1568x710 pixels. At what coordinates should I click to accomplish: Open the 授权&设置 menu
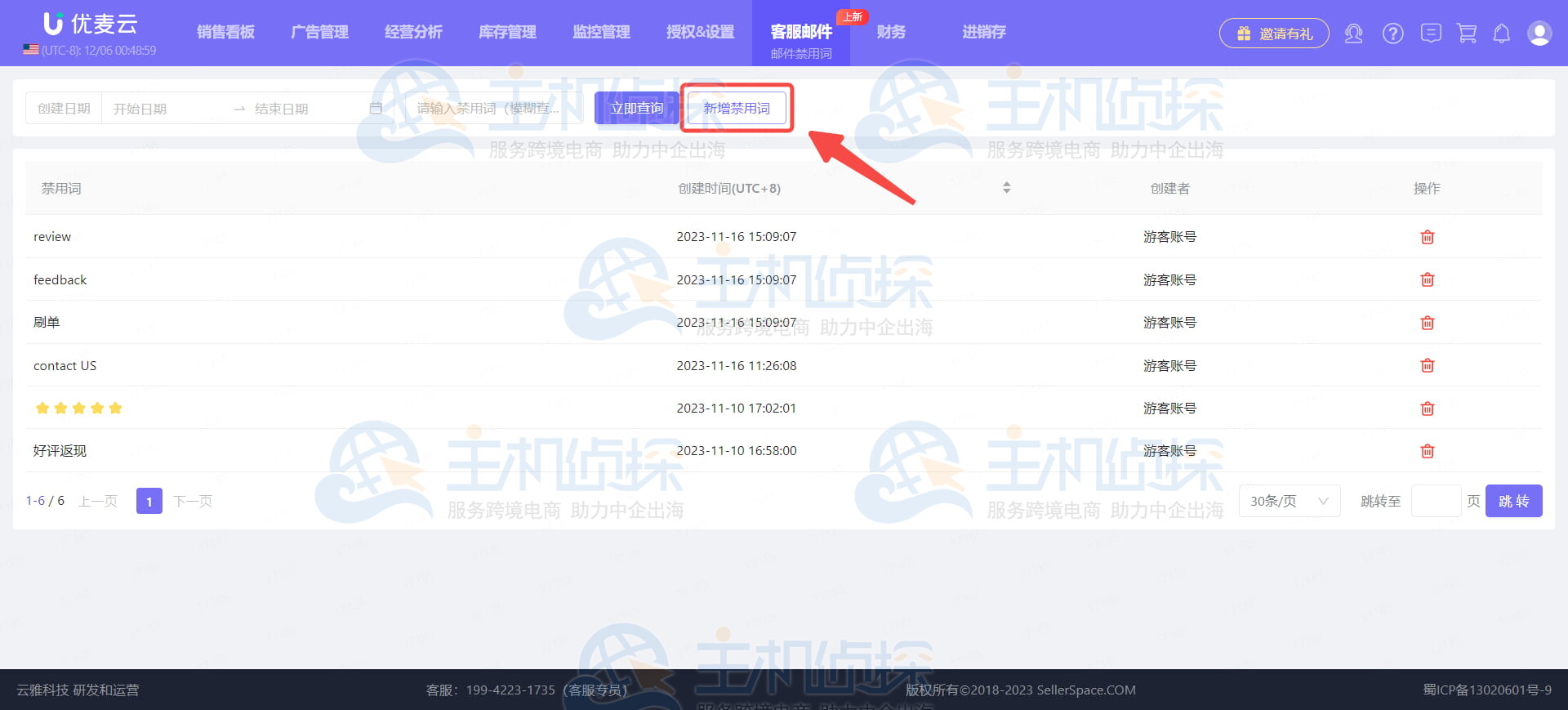701,32
